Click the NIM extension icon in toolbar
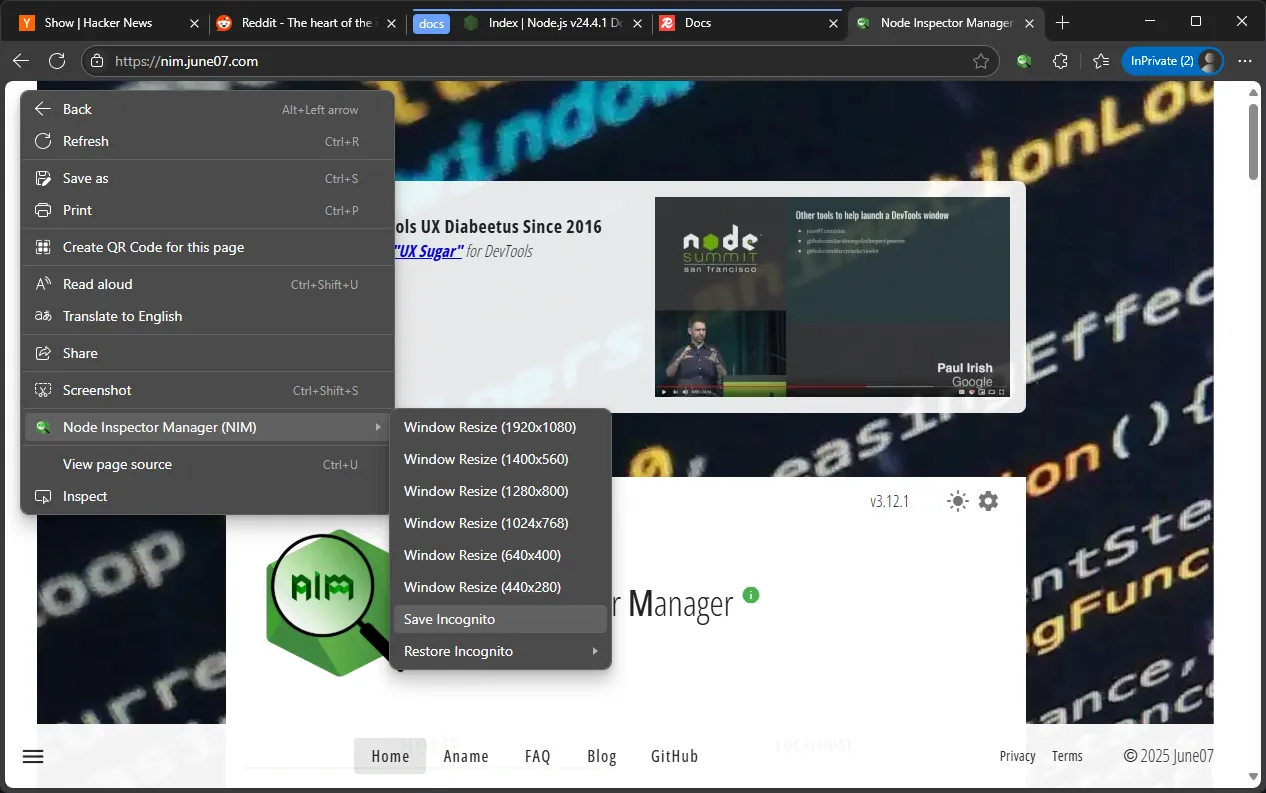Screen dimensions: 1266x793 (1024, 61)
